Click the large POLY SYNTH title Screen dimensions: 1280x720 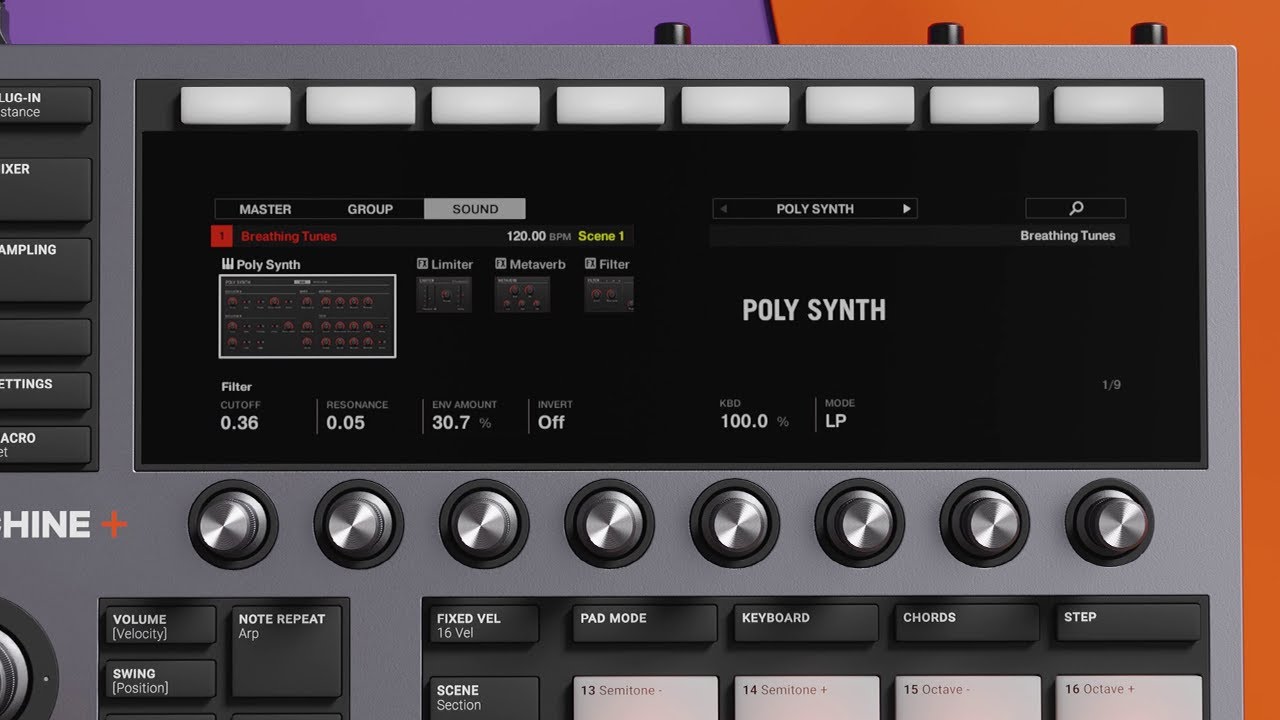click(814, 310)
